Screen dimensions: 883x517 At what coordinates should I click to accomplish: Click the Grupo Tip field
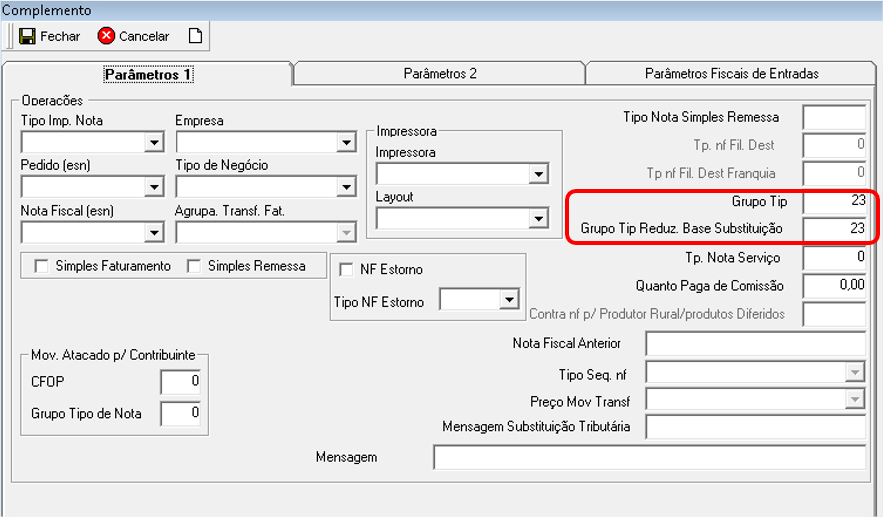835,201
